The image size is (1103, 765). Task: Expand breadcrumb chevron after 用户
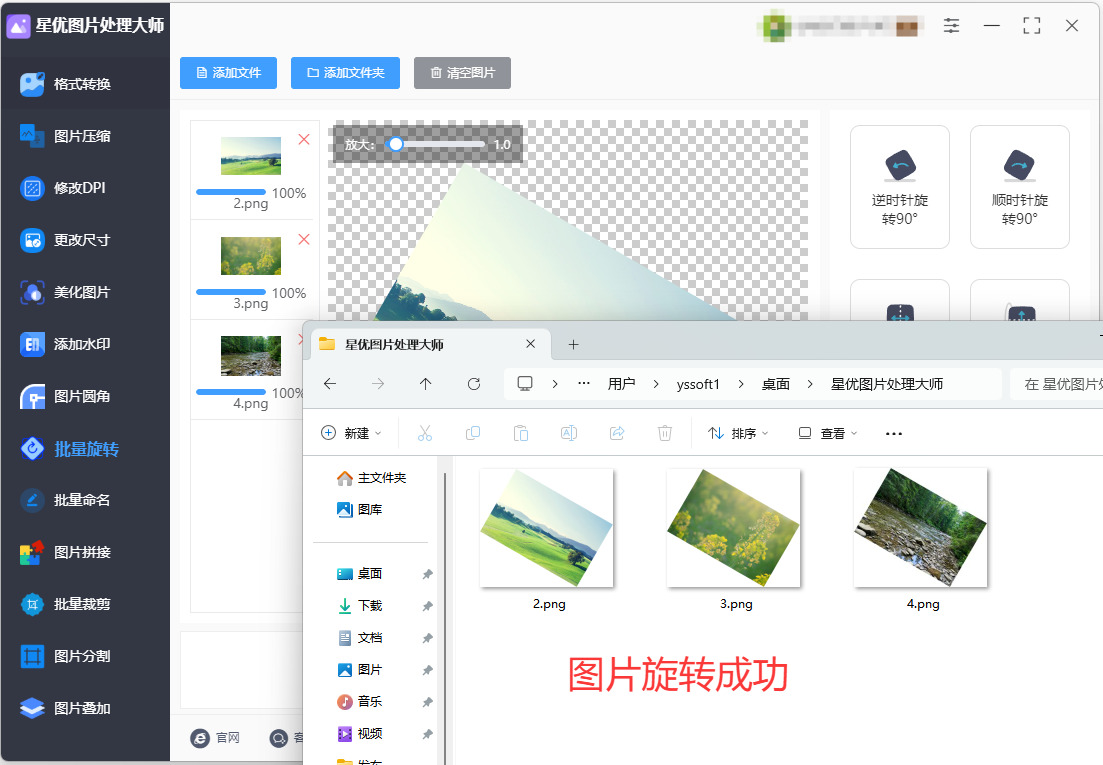pyautogui.click(x=656, y=384)
